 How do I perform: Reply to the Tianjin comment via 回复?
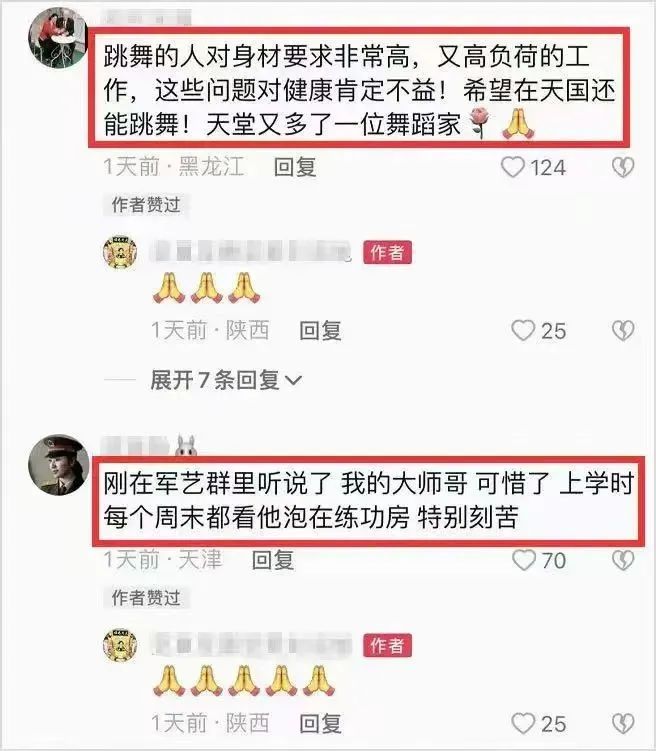click(x=273, y=560)
